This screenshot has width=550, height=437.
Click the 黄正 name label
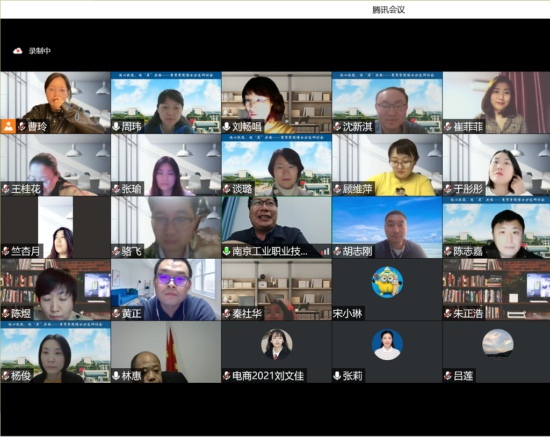tap(132, 313)
